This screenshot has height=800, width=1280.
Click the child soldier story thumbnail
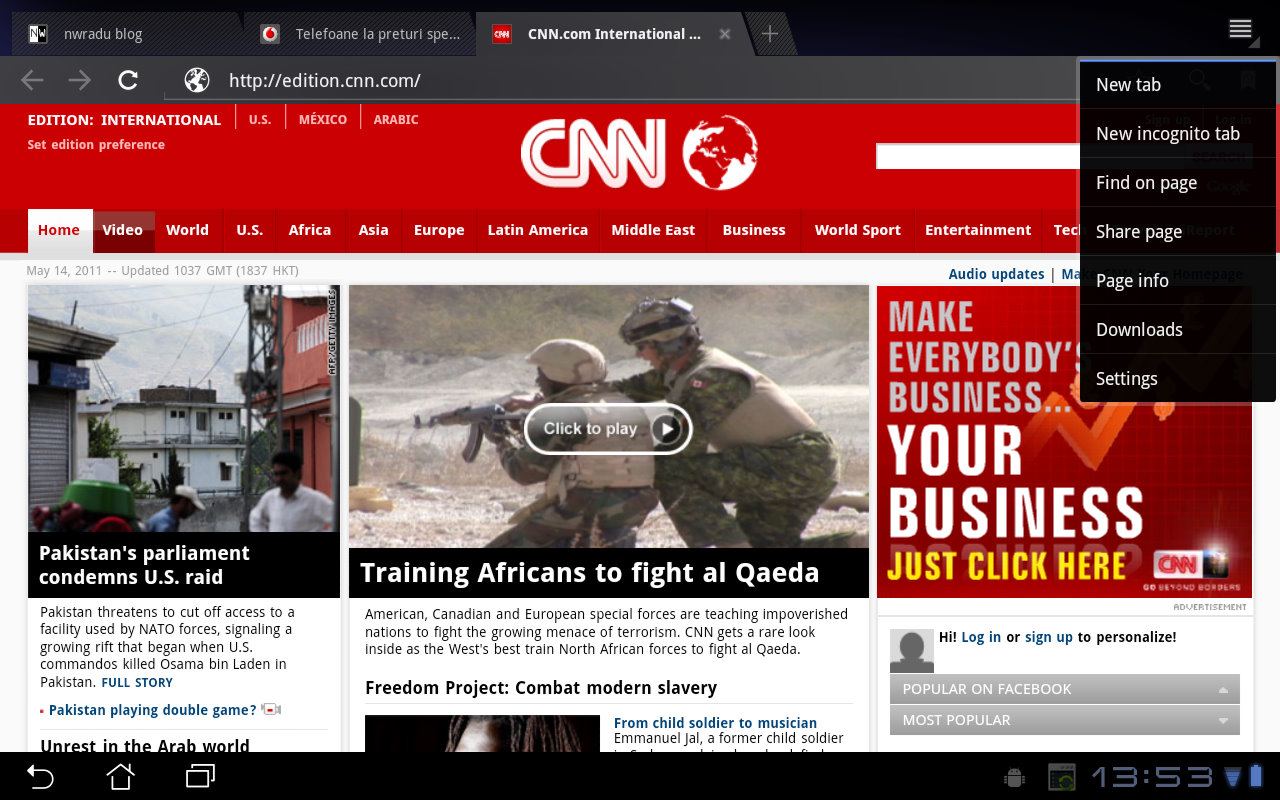482,733
